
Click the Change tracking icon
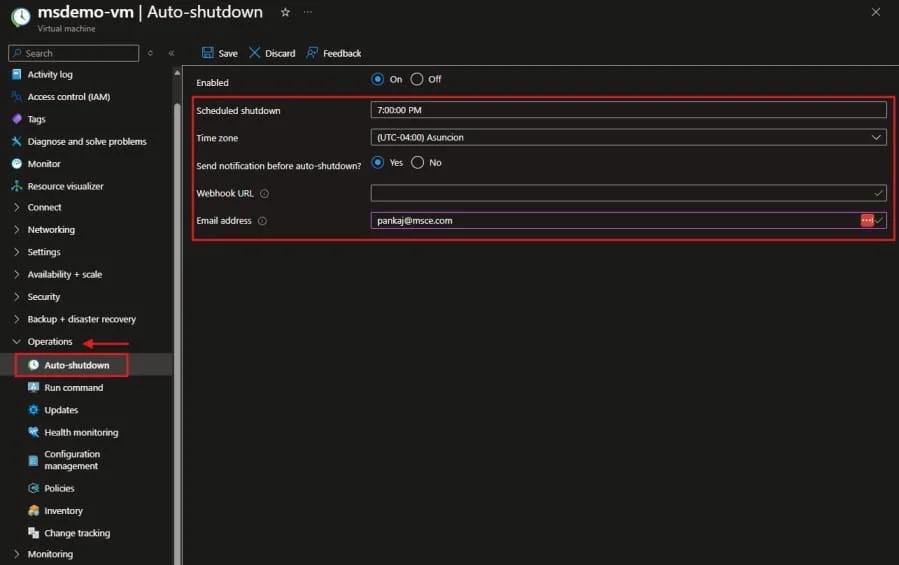(x=33, y=533)
